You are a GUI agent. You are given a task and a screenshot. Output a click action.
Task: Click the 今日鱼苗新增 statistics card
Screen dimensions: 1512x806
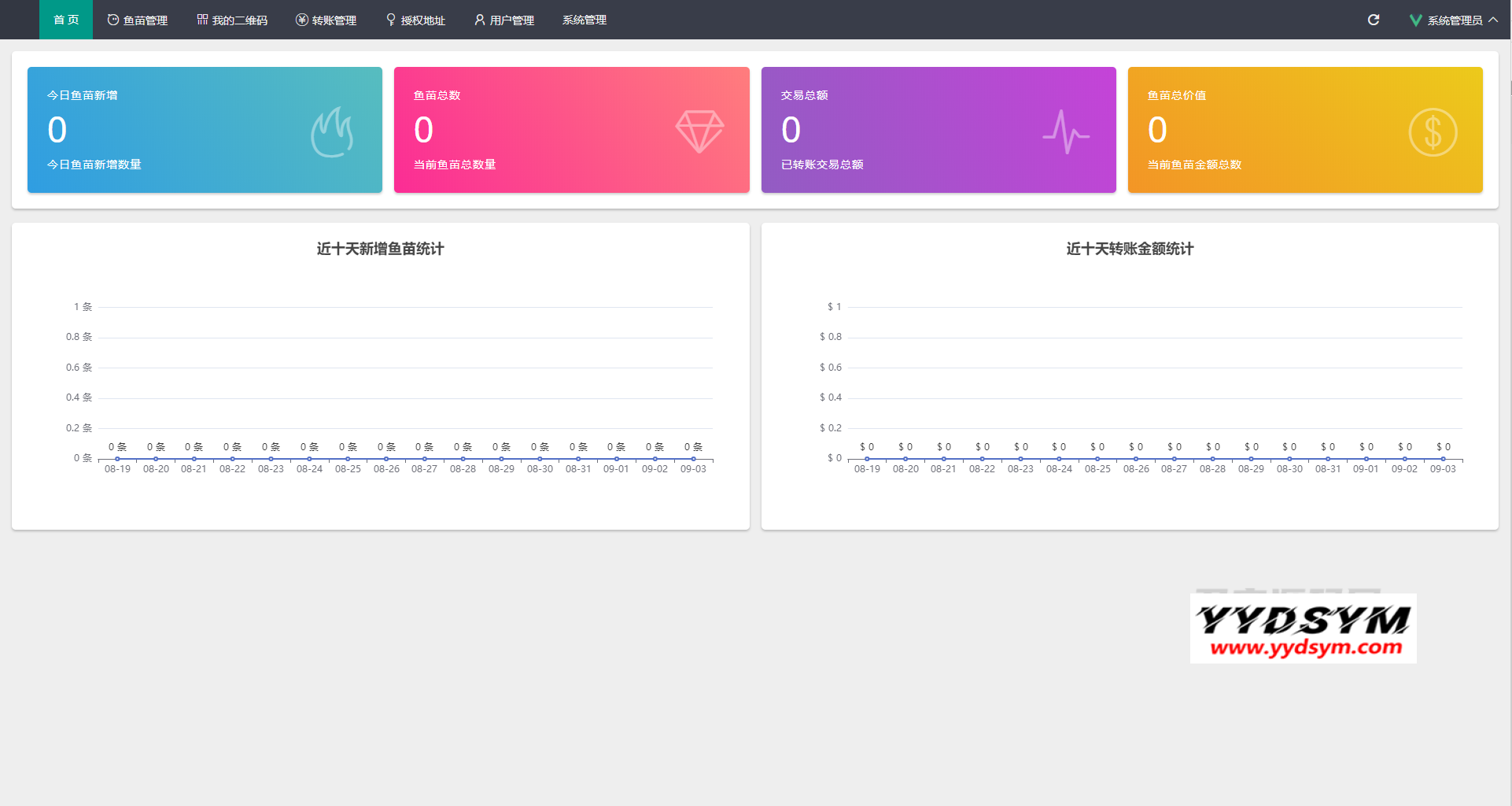tap(205, 130)
